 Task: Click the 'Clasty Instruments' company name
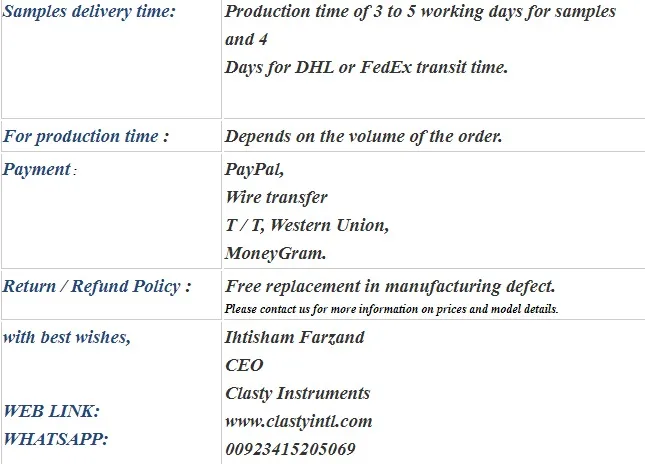[297, 393]
